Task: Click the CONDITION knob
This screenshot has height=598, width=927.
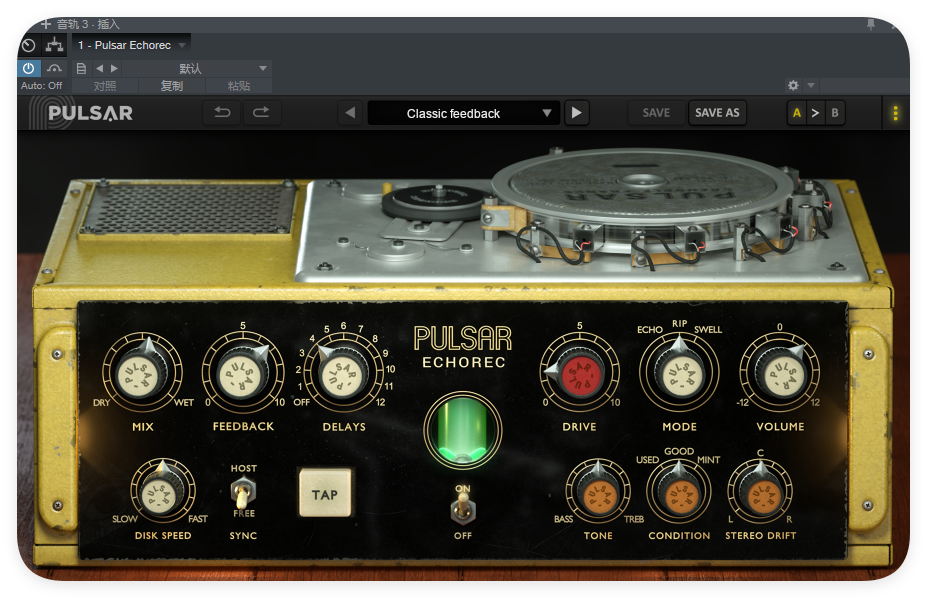Action: coord(679,492)
